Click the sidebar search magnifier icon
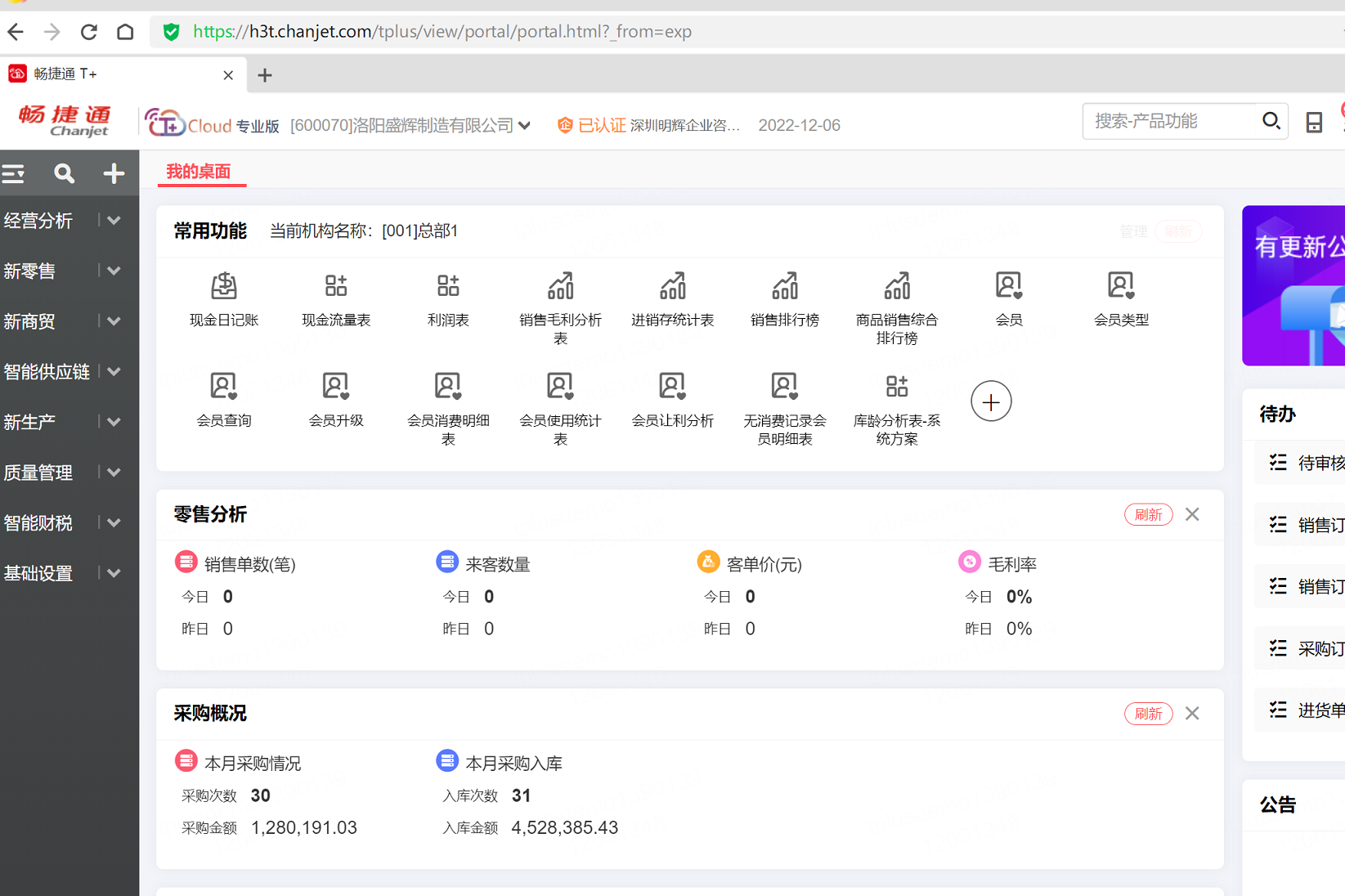The width and height of the screenshot is (1345, 896). click(x=64, y=173)
